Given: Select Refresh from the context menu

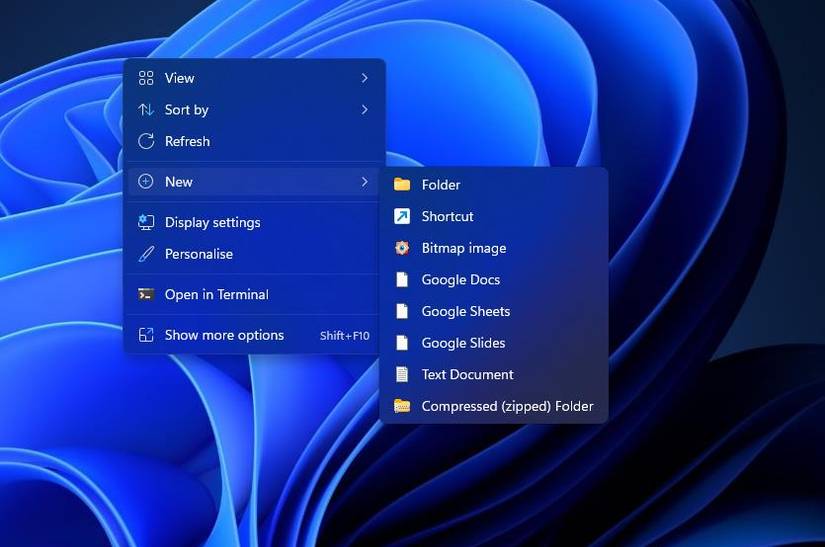Looking at the screenshot, I should [254, 141].
